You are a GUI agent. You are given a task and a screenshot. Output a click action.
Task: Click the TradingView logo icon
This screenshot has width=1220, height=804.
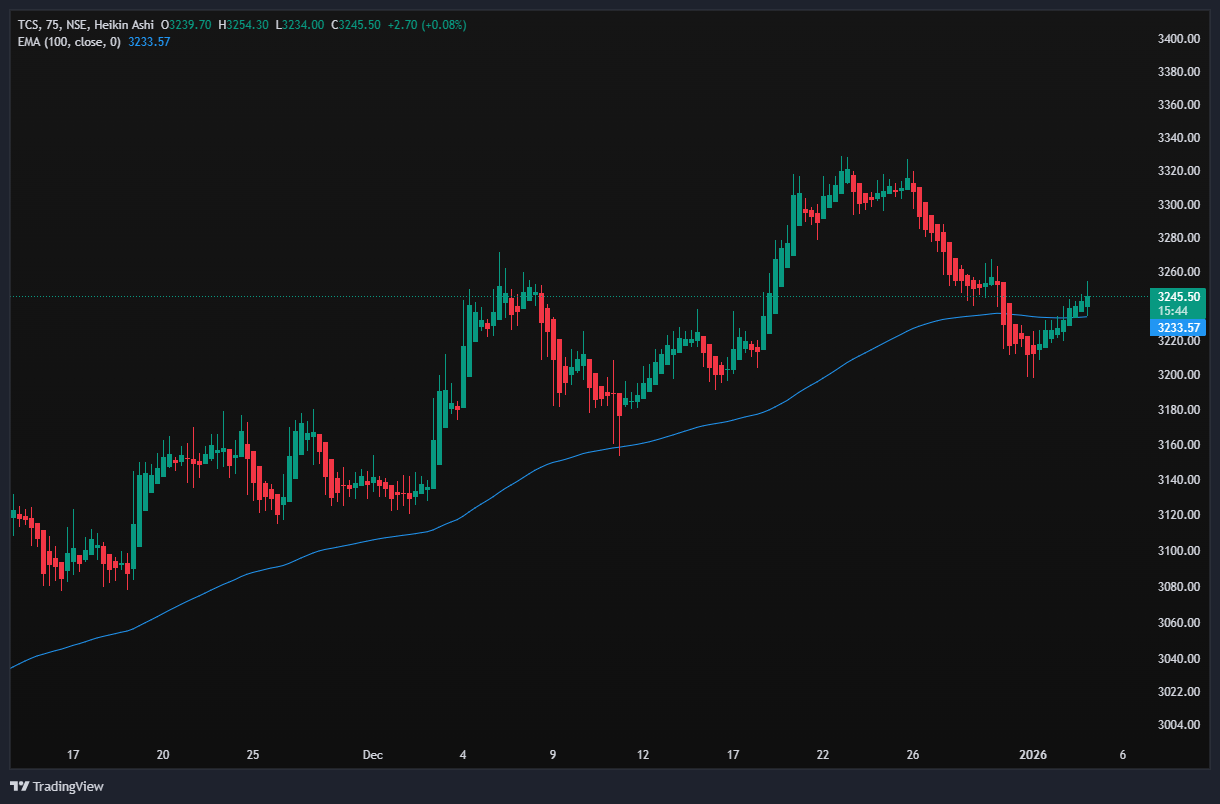point(19,786)
